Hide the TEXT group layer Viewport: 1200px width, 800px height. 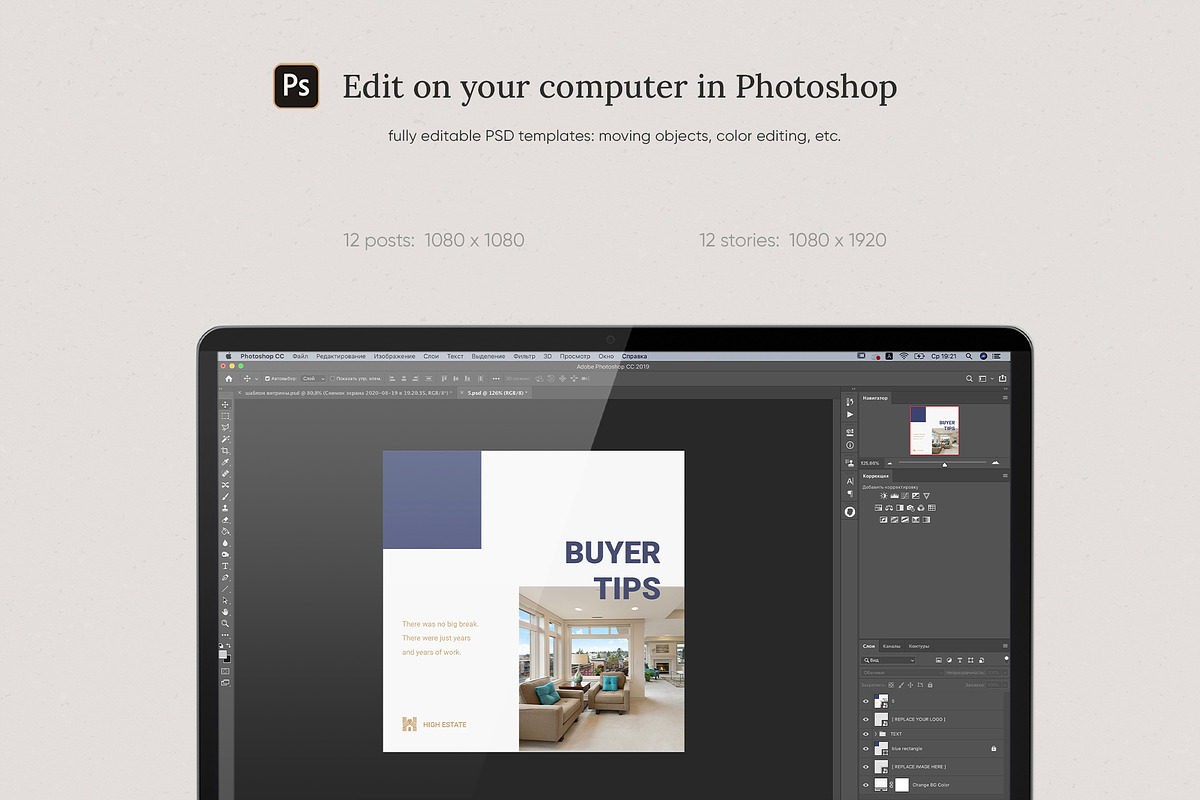pyautogui.click(x=866, y=734)
